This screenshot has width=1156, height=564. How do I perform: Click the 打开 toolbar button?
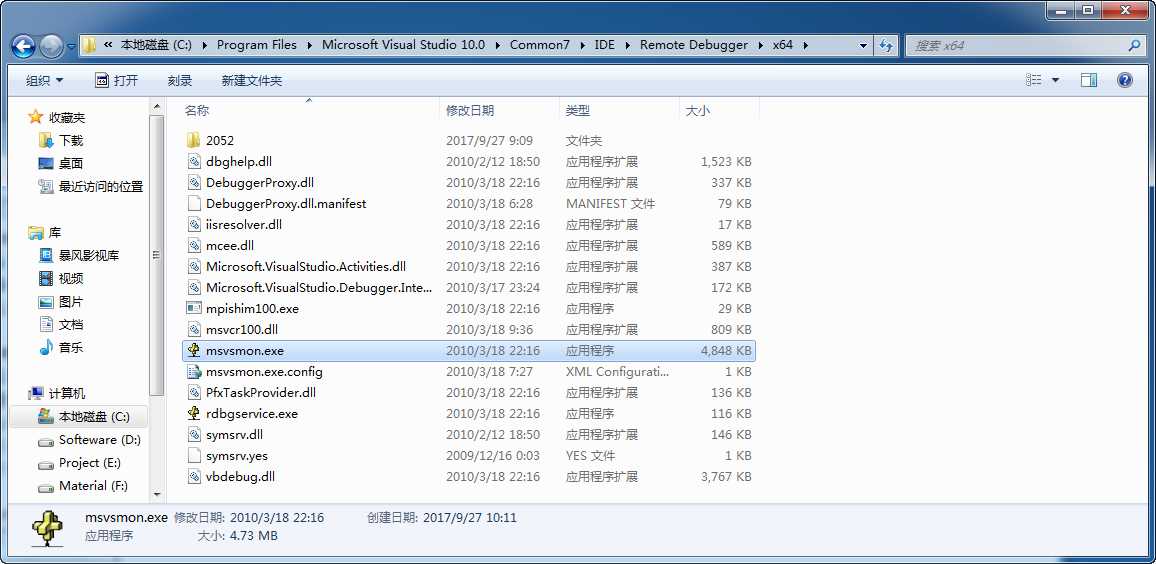tap(116, 80)
